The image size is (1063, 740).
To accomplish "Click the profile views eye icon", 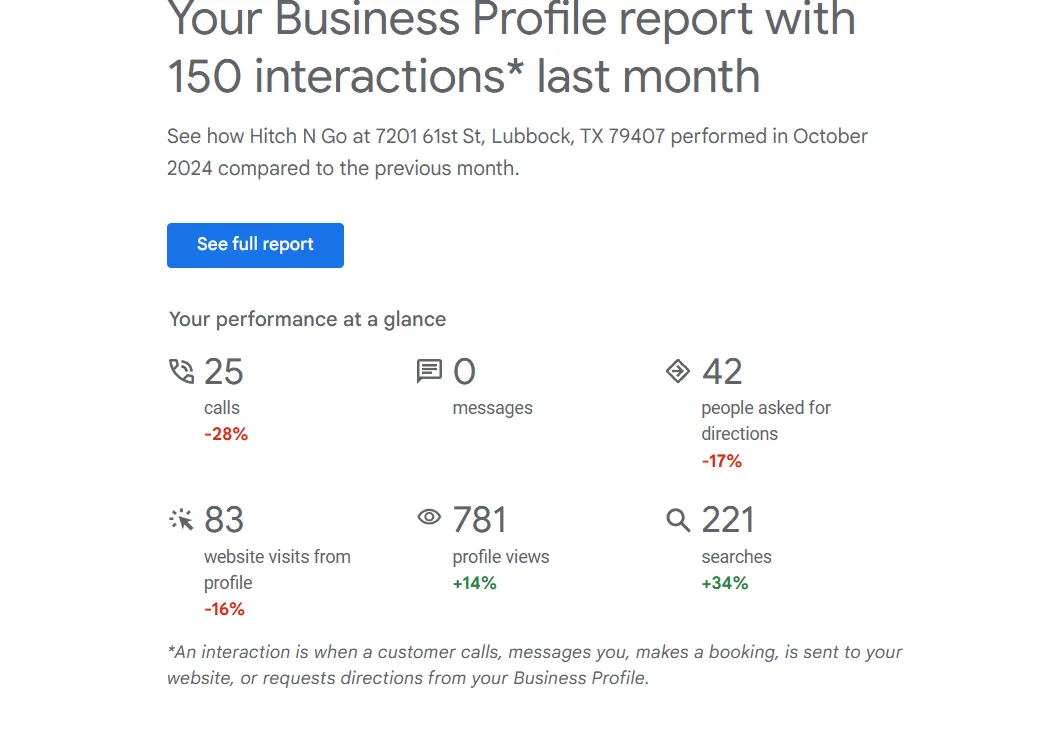I will click(429, 518).
